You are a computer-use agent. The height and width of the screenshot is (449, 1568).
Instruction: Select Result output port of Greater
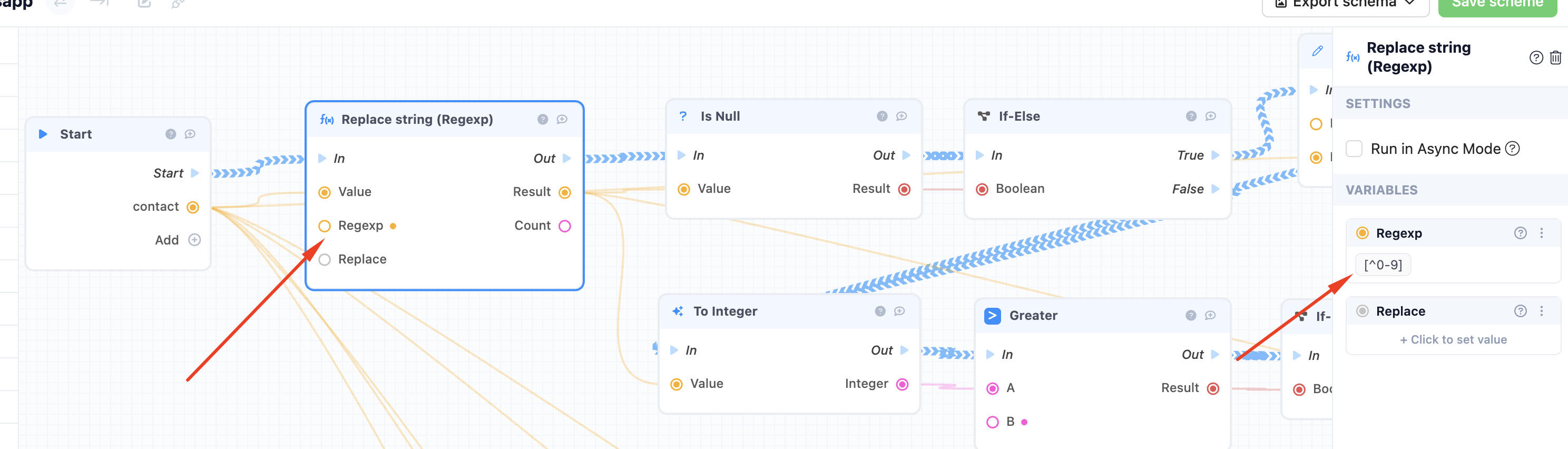pyautogui.click(x=1212, y=389)
